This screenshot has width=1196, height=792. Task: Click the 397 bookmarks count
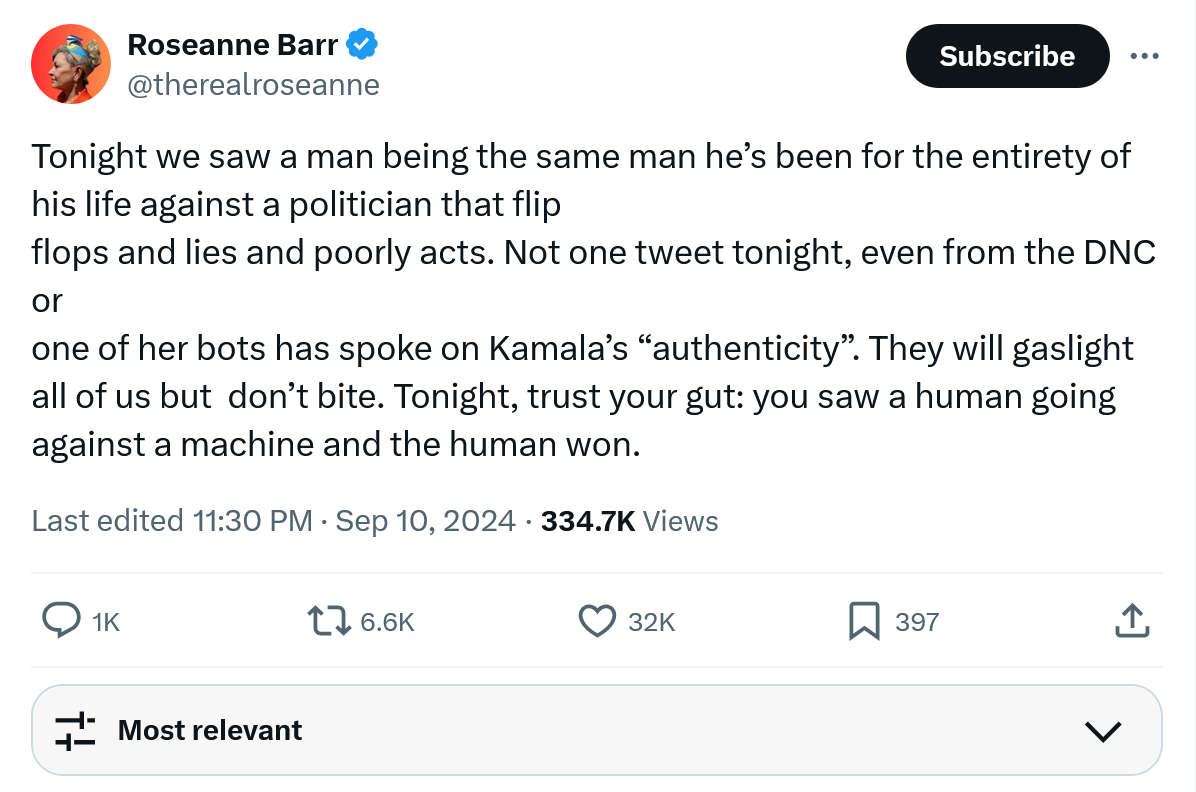click(x=916, y=622)
